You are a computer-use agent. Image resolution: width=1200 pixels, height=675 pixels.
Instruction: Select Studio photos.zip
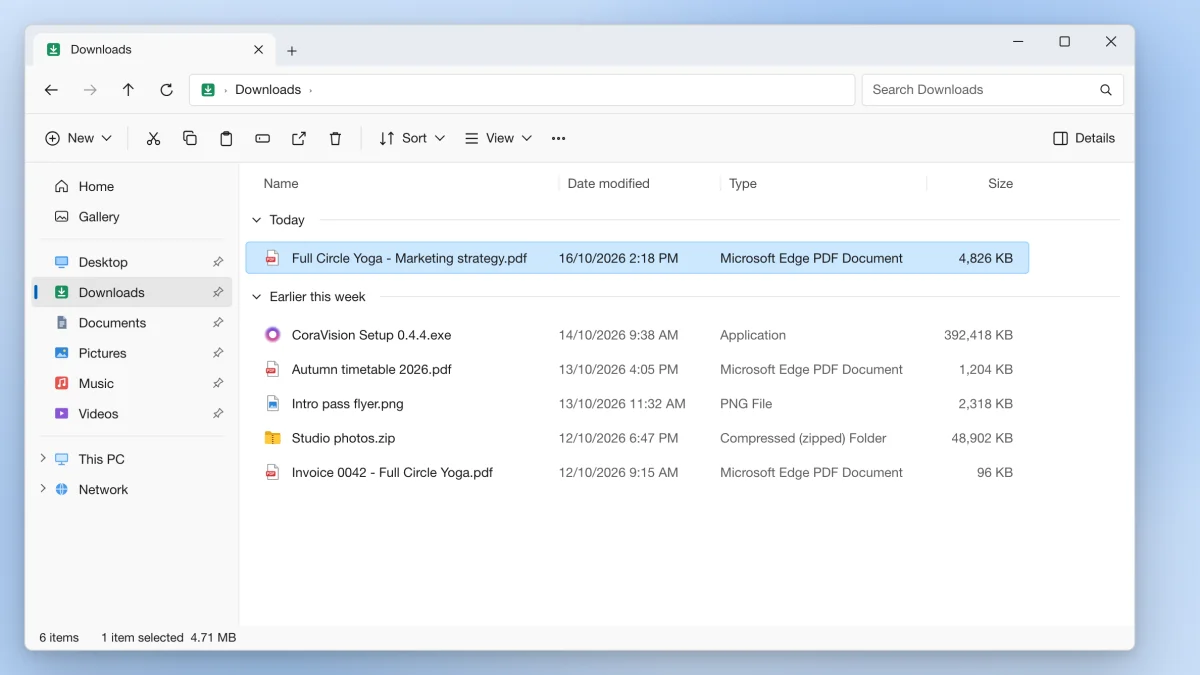tap(637, 438)
